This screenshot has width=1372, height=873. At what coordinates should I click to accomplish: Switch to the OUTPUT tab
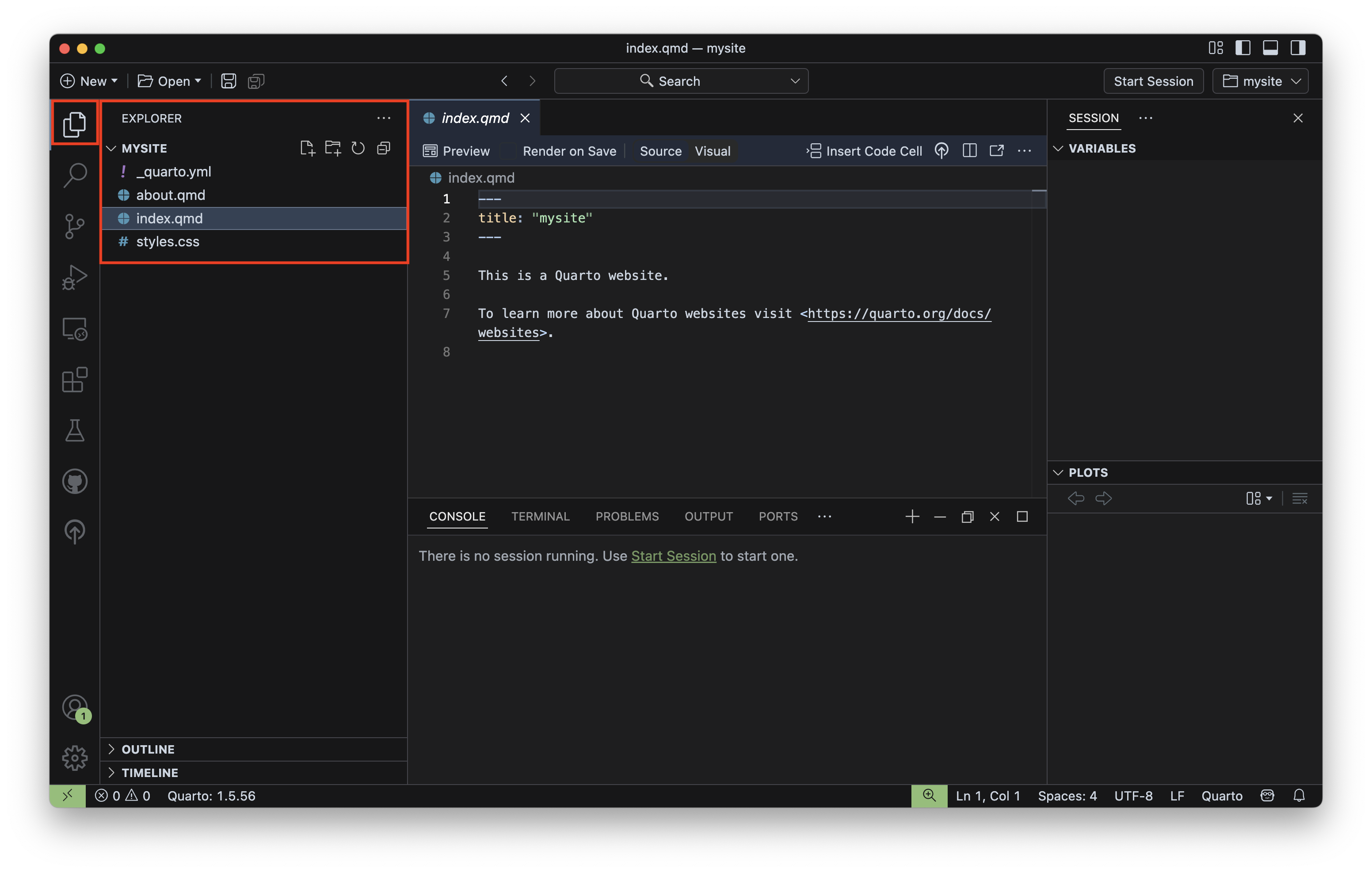[x=708, y=517]
